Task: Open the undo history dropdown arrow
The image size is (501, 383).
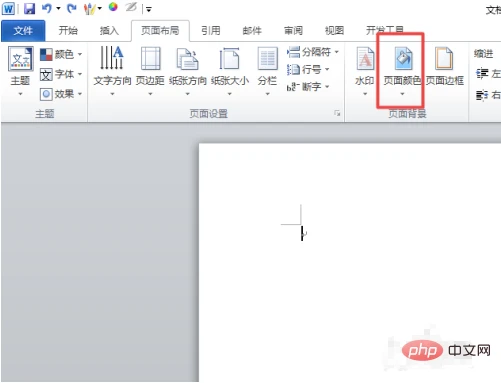Action: click(x=58, y=9)
